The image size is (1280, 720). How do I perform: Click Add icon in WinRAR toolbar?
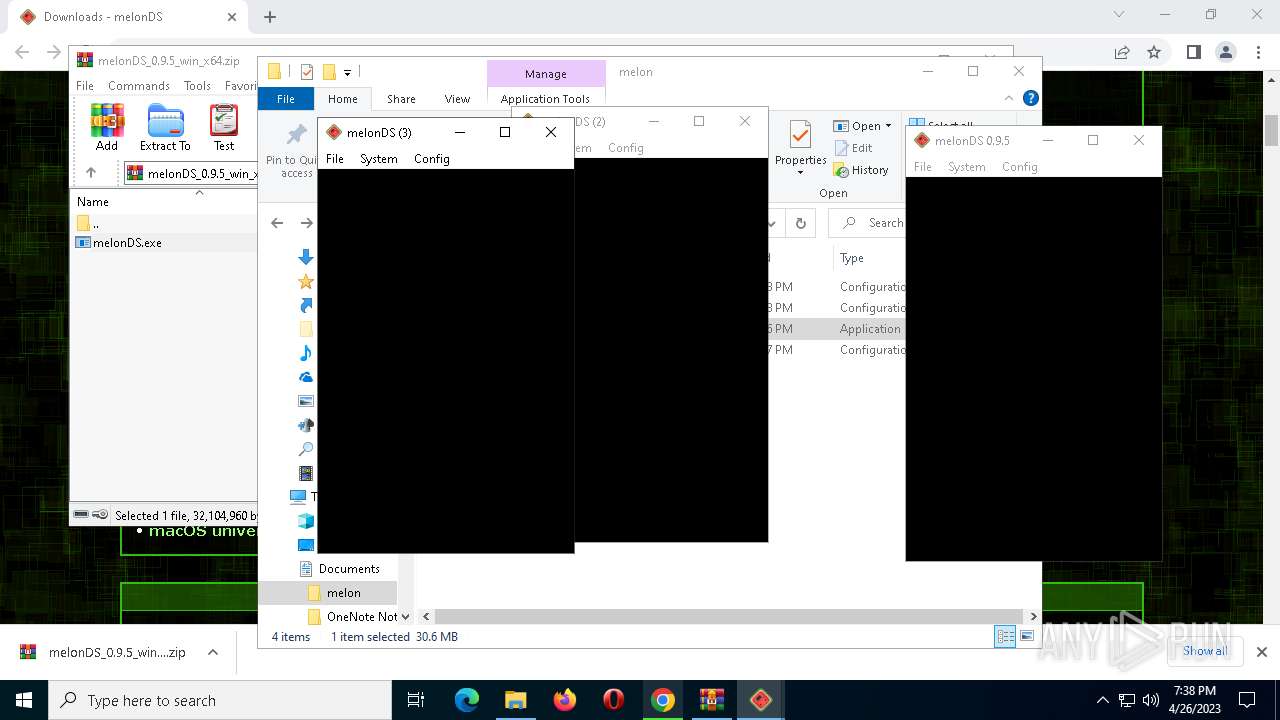(107, 128)
